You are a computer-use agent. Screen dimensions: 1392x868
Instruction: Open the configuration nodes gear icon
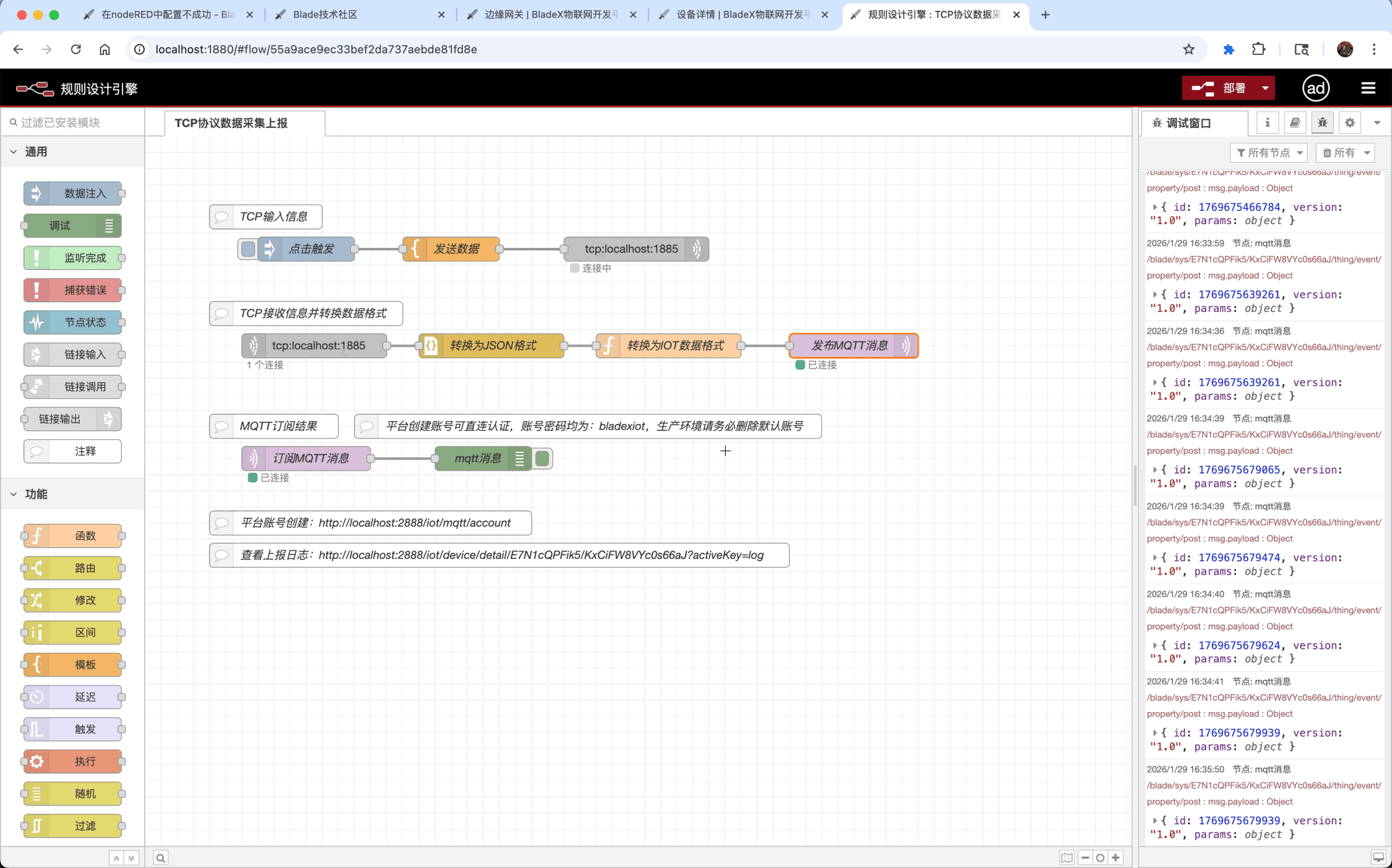pos(1350,123)
